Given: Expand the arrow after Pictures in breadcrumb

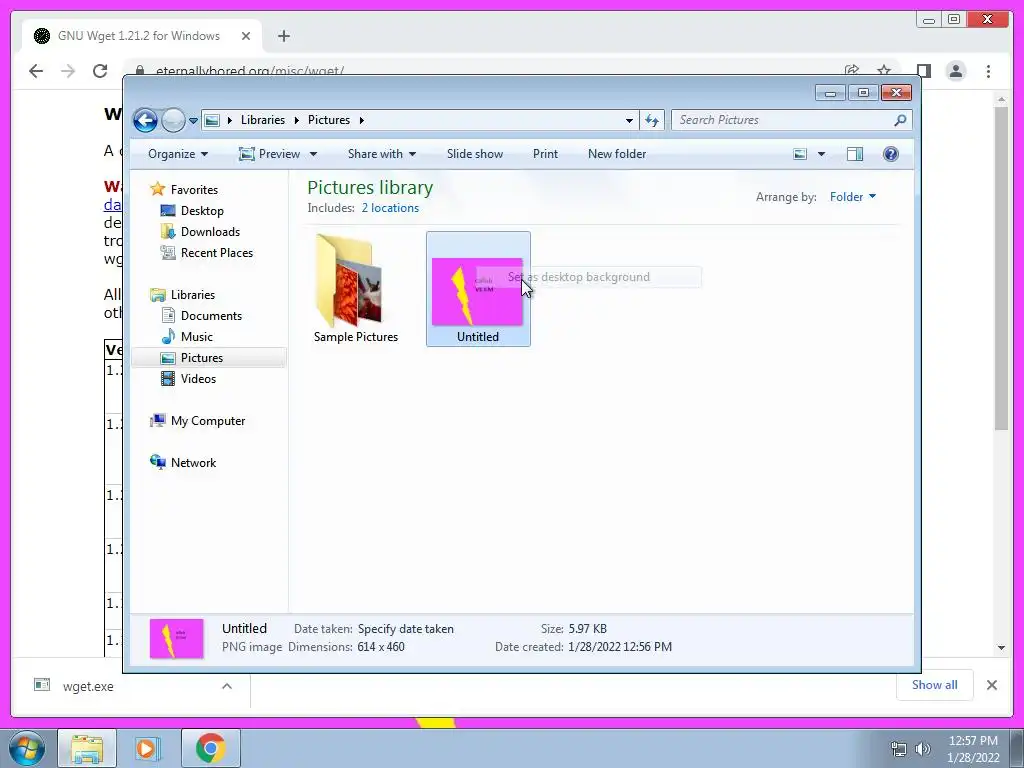Looking at the screenshot, I should click(361, 120).
